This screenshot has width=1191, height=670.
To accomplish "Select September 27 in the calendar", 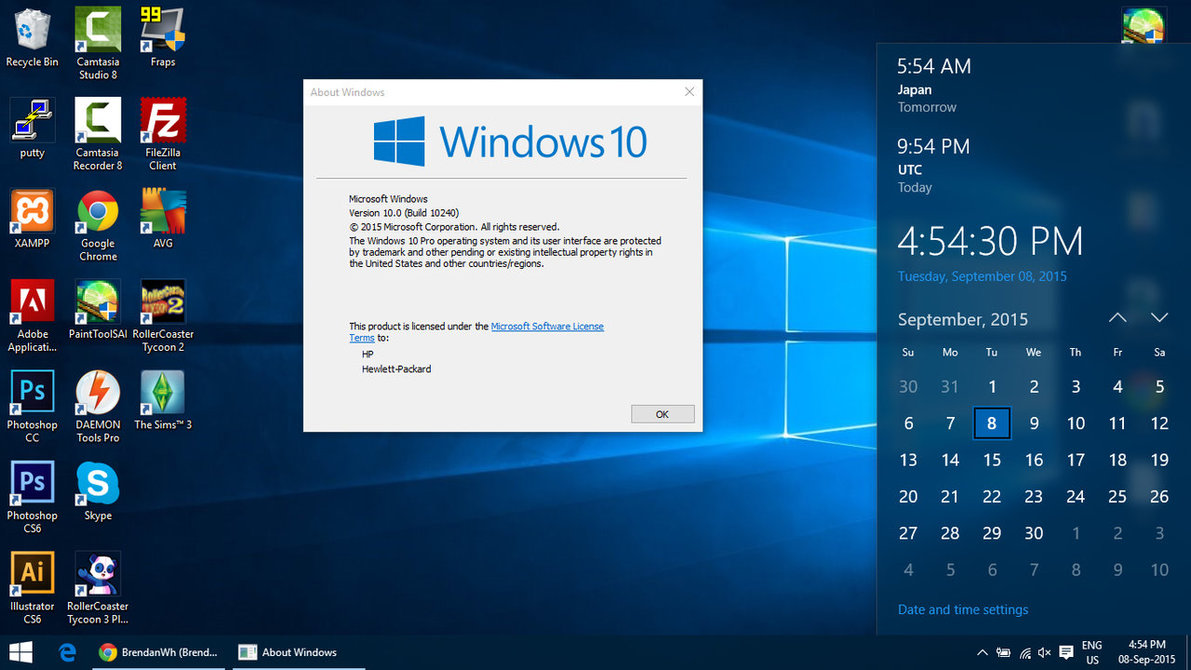I will [x=908, y=533].
